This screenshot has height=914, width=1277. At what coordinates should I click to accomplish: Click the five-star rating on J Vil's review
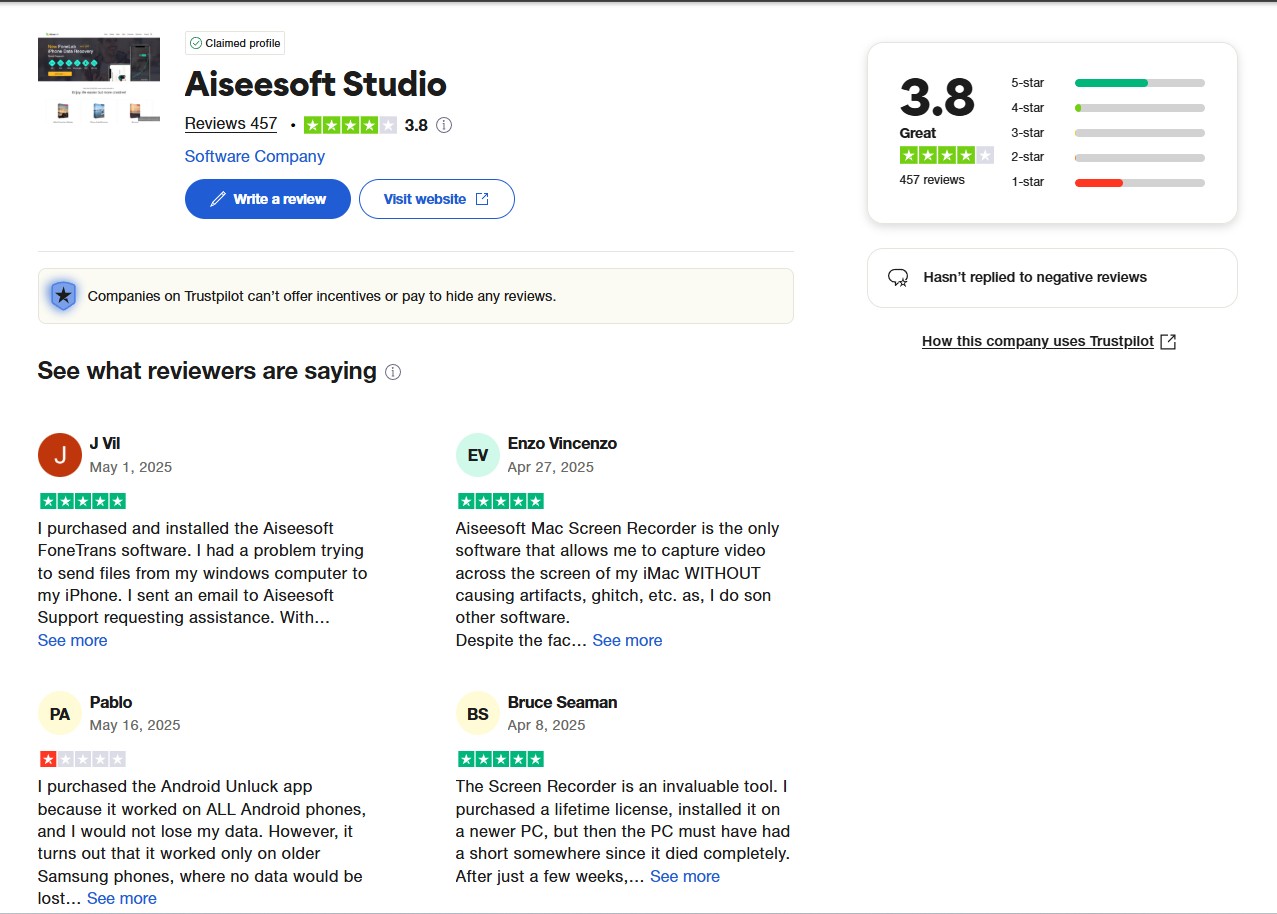(x=83, y=501)
